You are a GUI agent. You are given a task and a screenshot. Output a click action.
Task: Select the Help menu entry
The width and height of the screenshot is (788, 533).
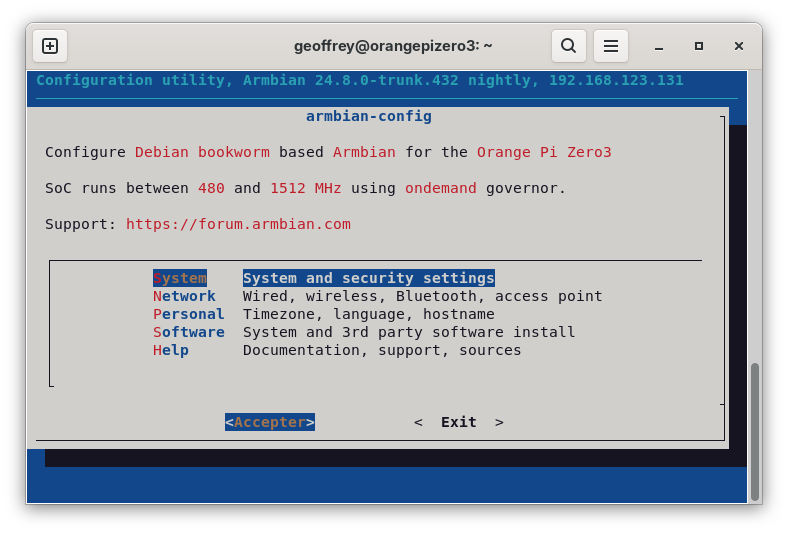click(x=171, y=351)
